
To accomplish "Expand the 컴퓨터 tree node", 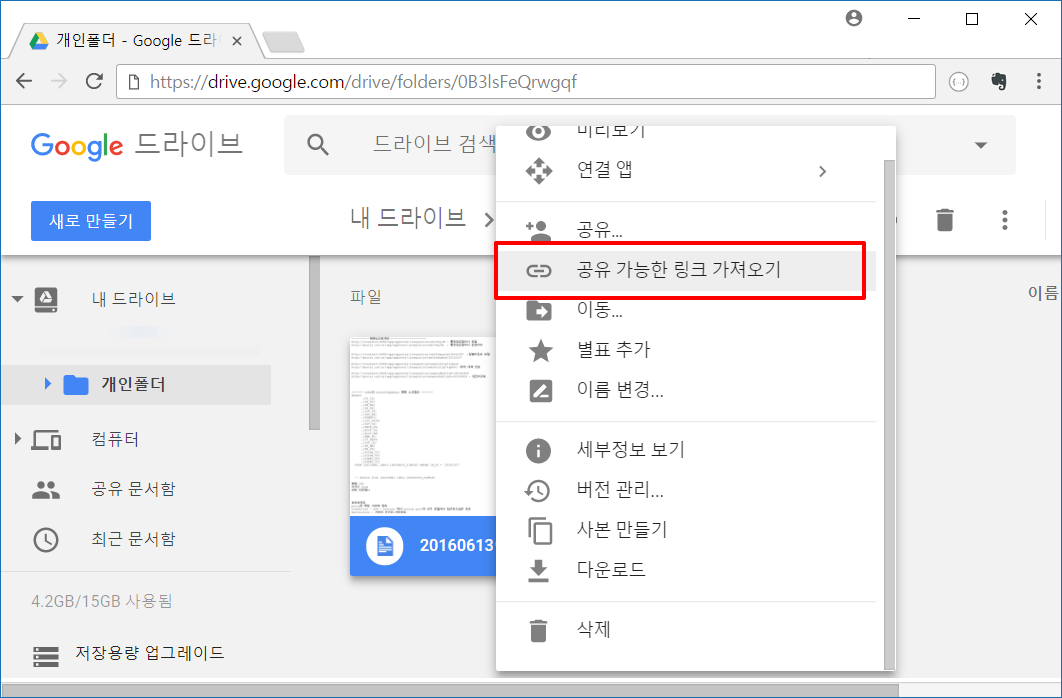I will coord(18,439).
